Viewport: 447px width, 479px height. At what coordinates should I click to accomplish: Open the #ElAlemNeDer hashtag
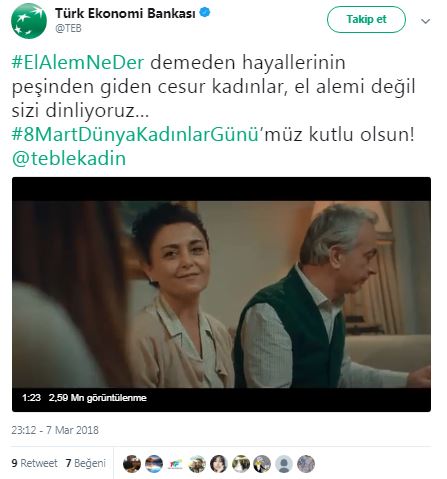coord(78,62)
